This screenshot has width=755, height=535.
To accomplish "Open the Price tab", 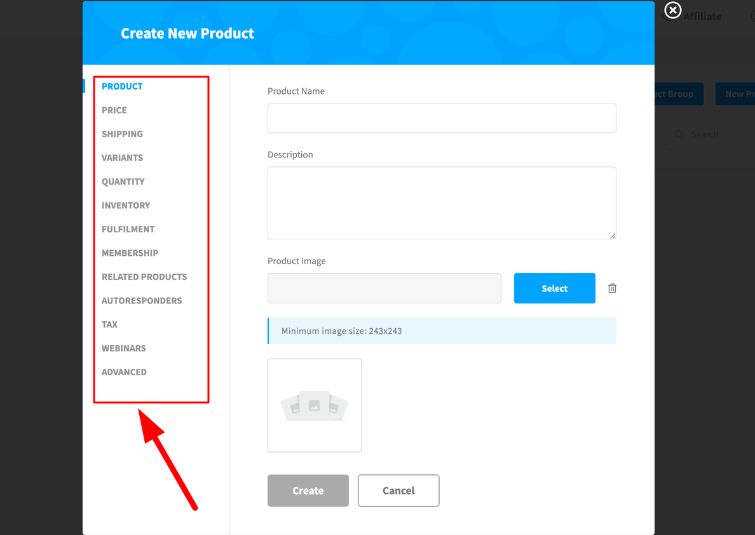I will 114,110.
